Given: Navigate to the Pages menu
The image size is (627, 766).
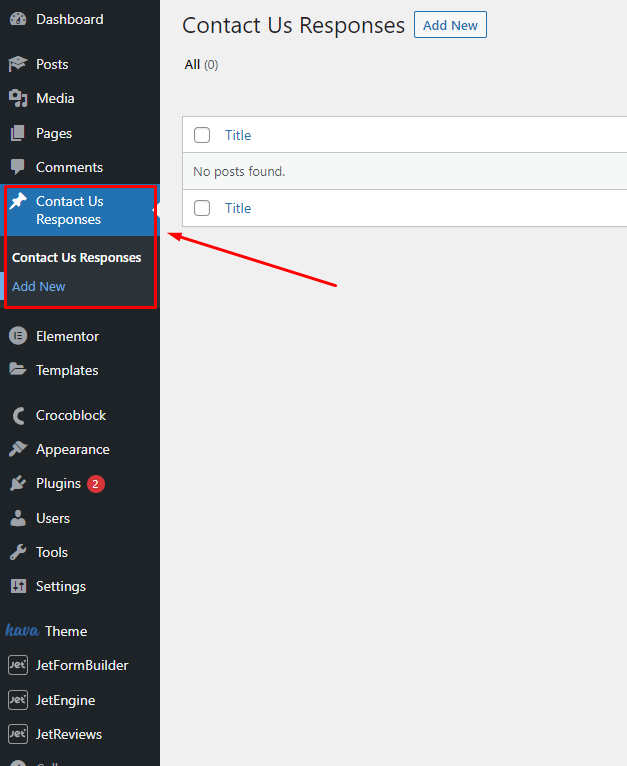Looking at the screenshot, I should (x=54, y=133).
